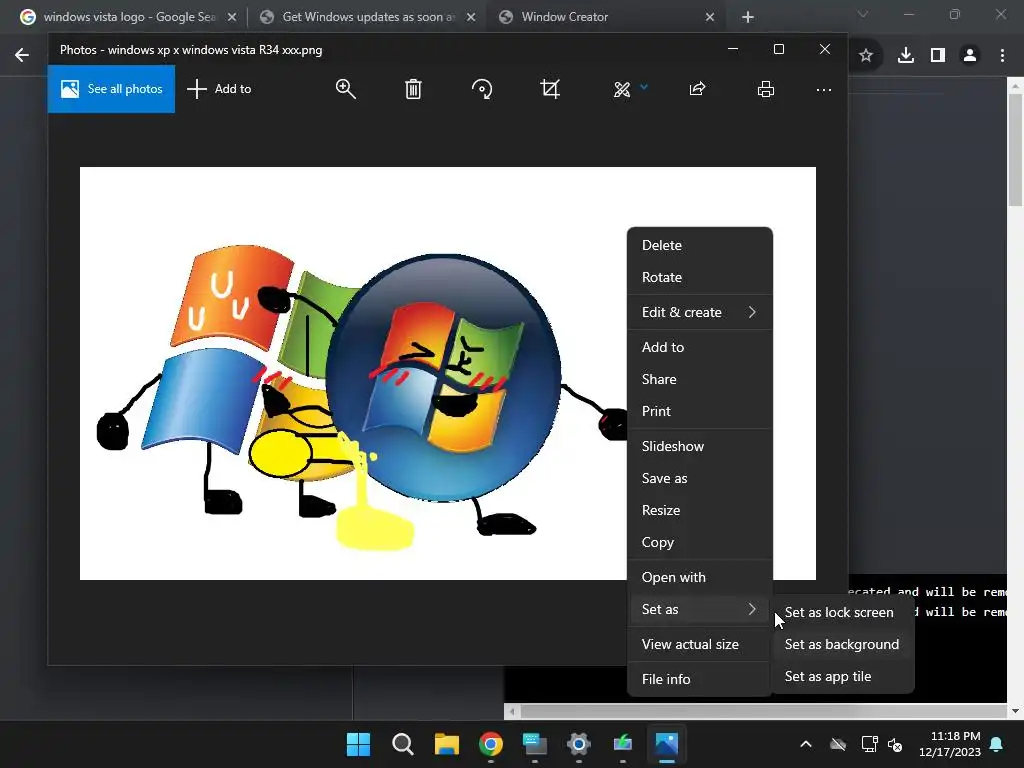Viewport: 1024px width, 768px height.
Task: Toggle Chrome side panel icon
Action: click(x=938, y=56)
